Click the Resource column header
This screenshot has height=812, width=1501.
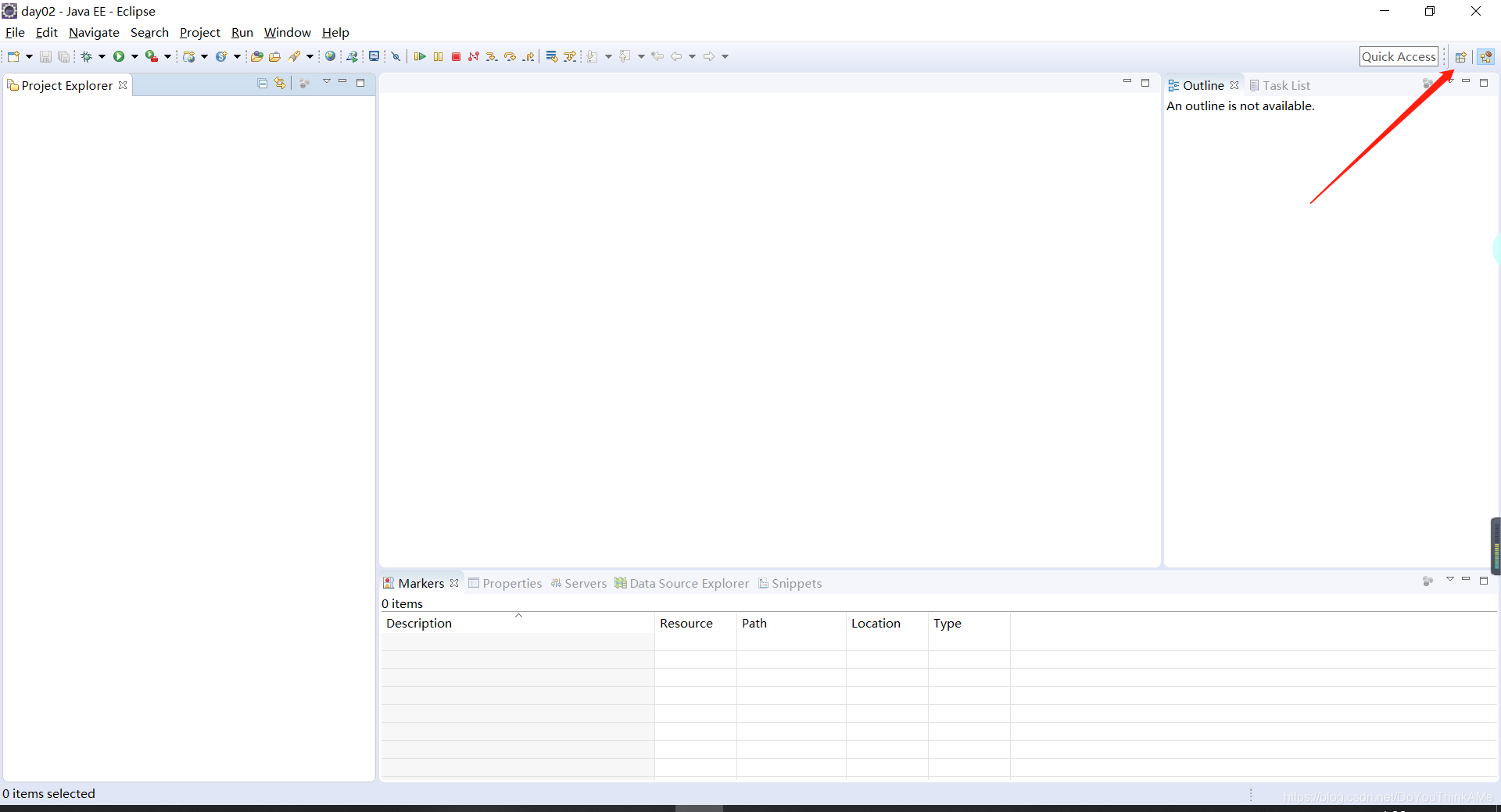pos(696,623)
